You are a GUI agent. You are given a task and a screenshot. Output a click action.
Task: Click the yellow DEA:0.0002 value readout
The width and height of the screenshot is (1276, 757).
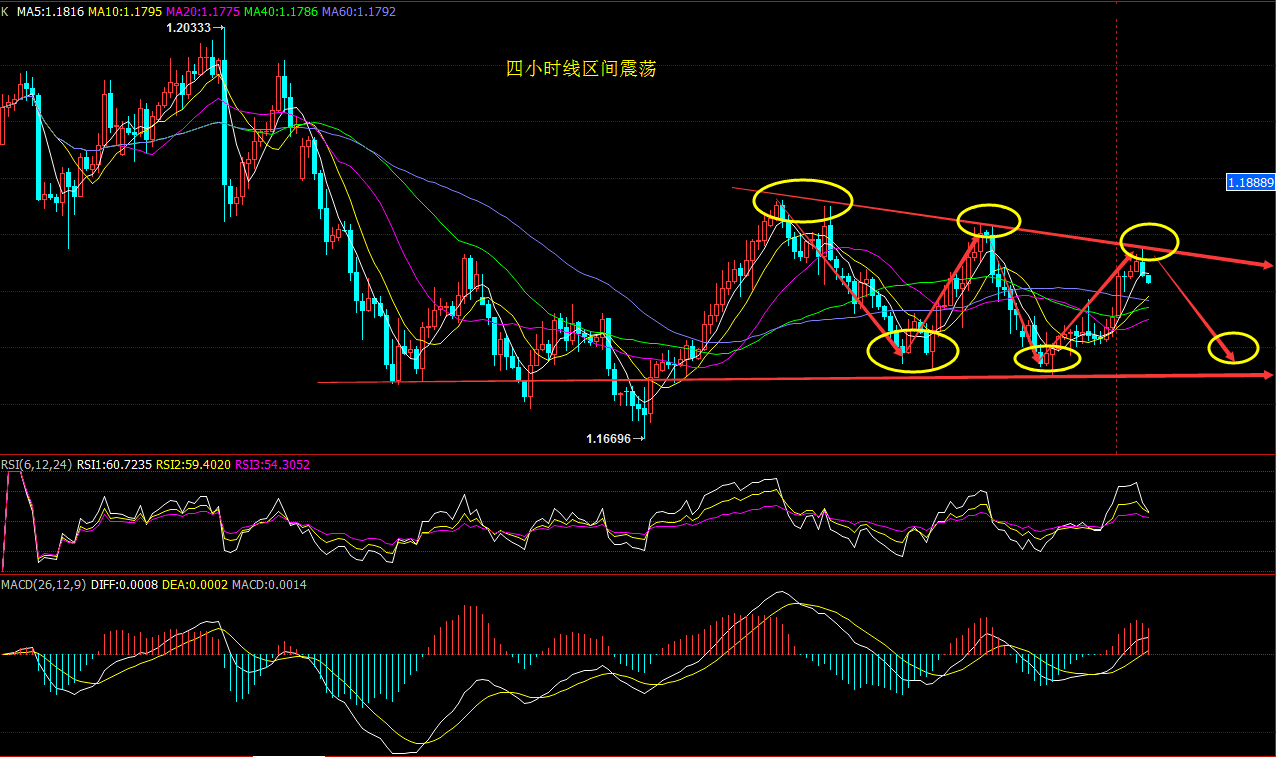(195, 584)
